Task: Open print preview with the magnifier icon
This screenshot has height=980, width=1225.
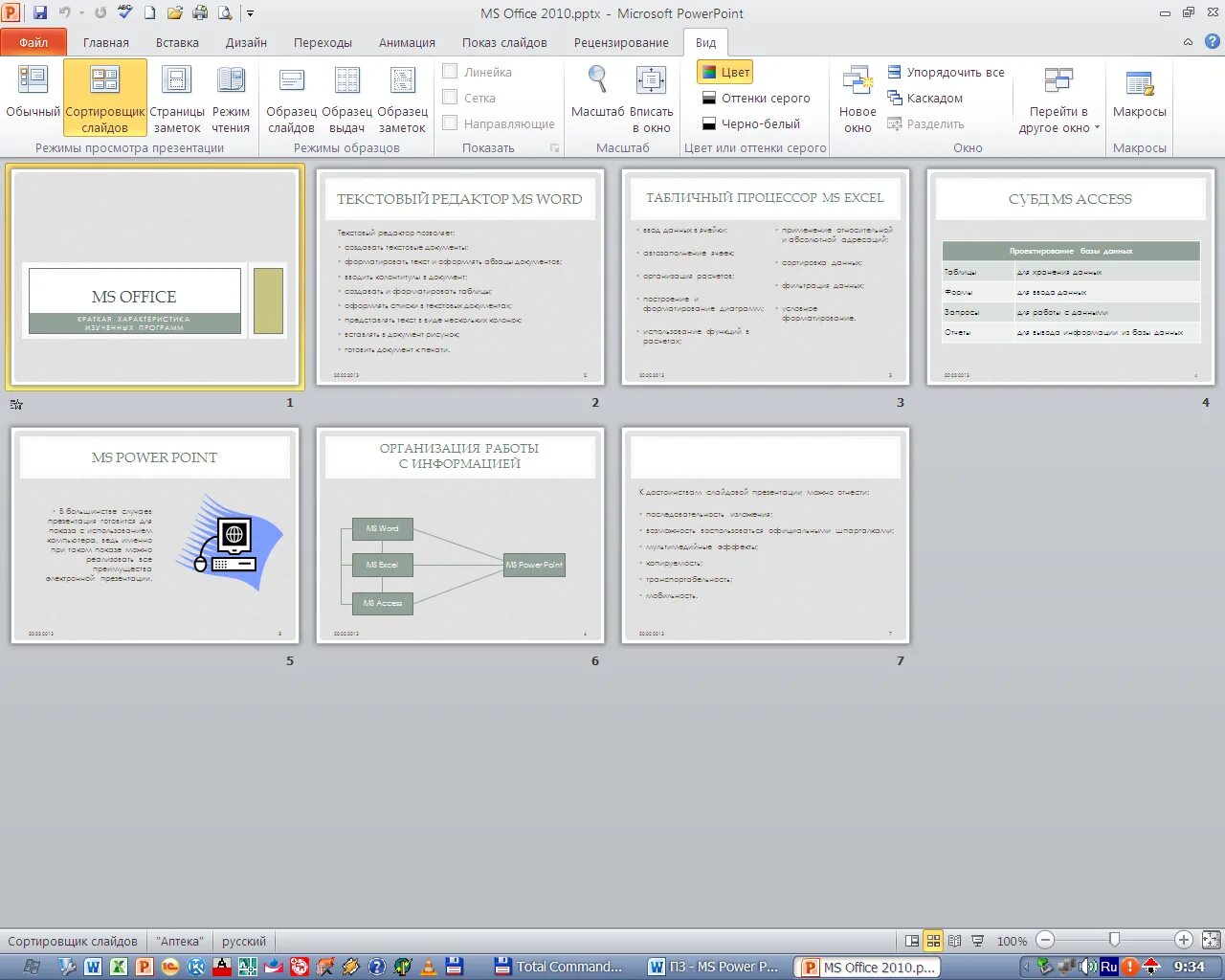Action: (225, 12)
